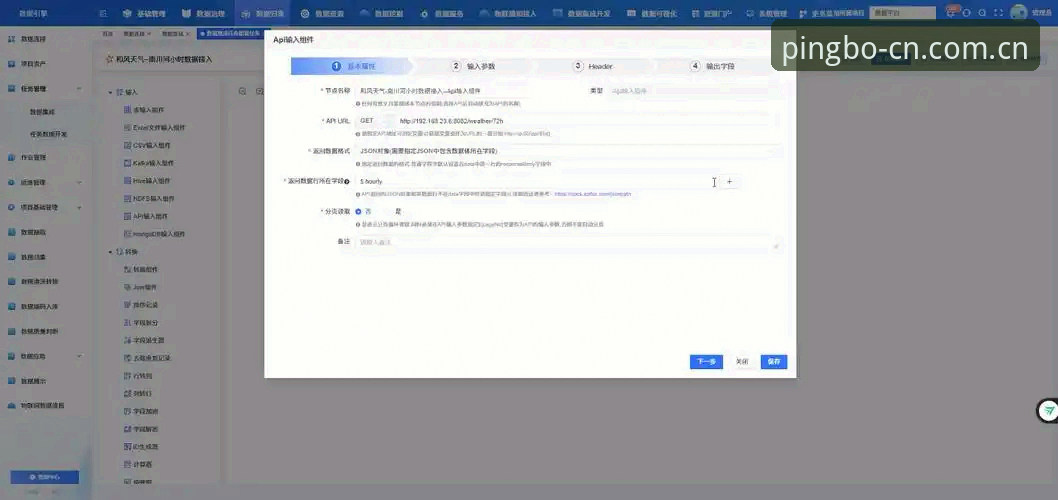Open the jsonpath reference link
The image size is (1058, 500).
(x=592, y=194)
